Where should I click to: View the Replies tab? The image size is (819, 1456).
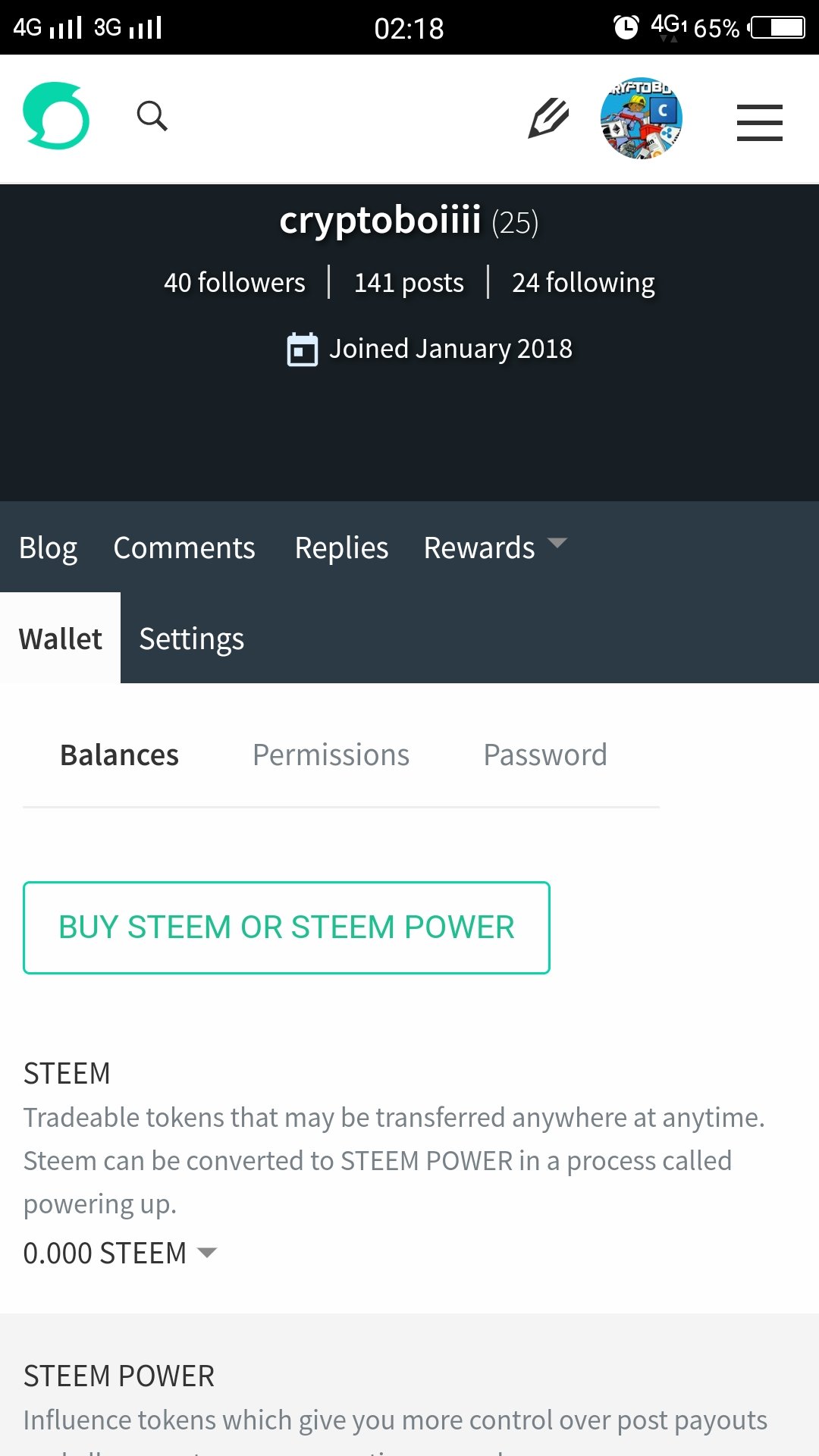(341, 548)
